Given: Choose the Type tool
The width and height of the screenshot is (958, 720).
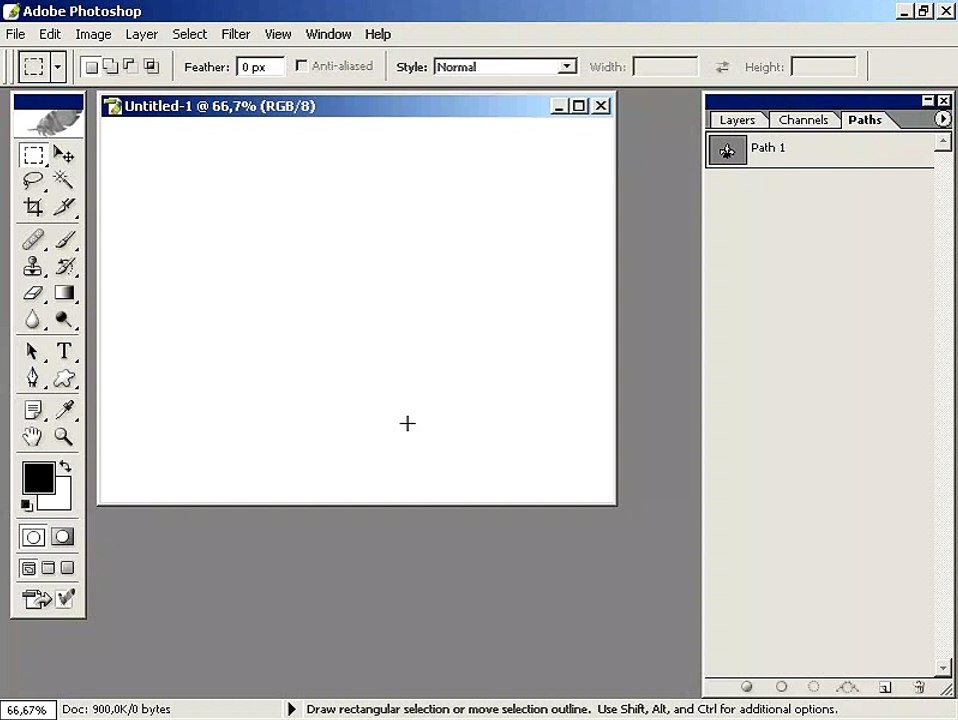Looking at the screenshot, I should (x=64, y=351).
